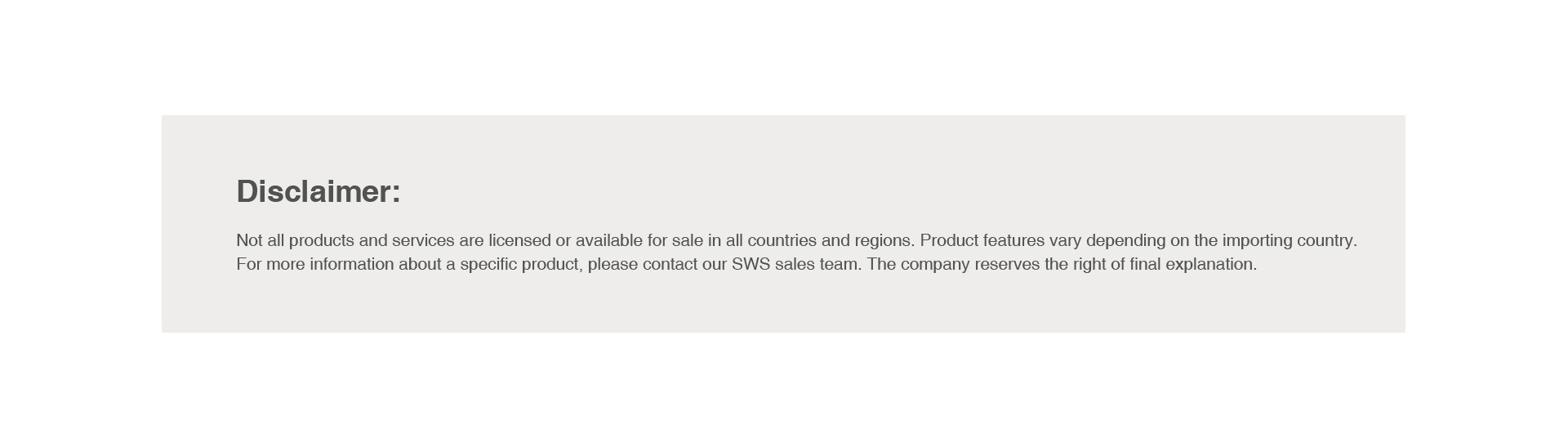Click the empty gray area below the disclaimer paragraph
Image resolution: width=1568 pixels, height=443 pixels.
783,304
